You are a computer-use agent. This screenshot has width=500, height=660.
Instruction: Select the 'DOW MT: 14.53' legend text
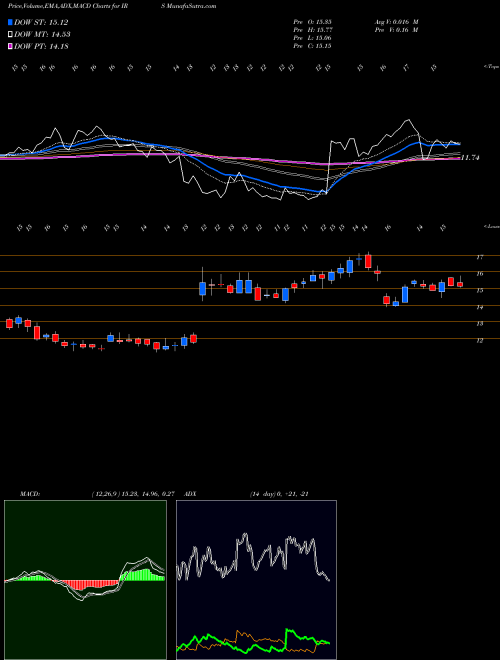(x=43, y=35)
